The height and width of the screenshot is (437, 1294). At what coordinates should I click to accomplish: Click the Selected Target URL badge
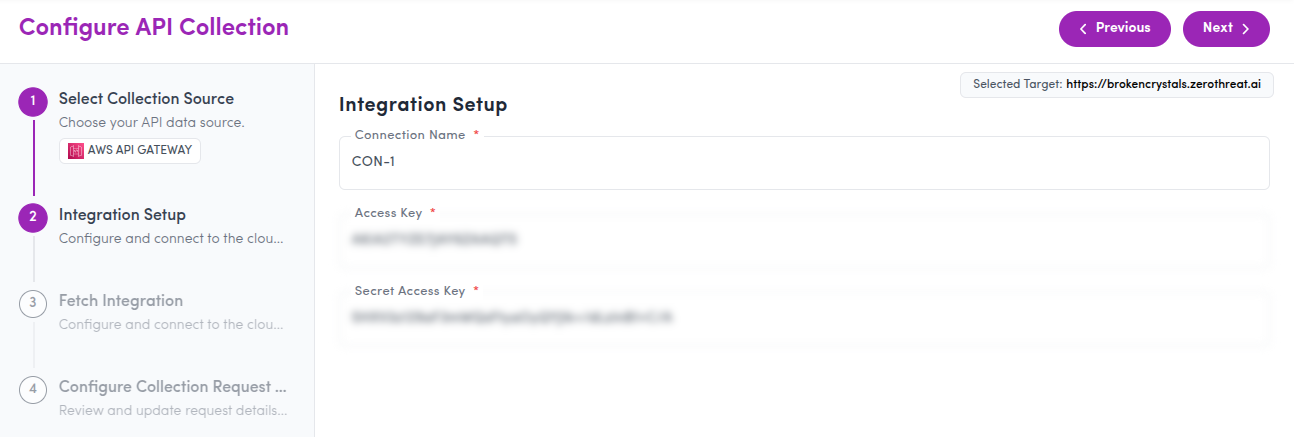pos(1117,85)
